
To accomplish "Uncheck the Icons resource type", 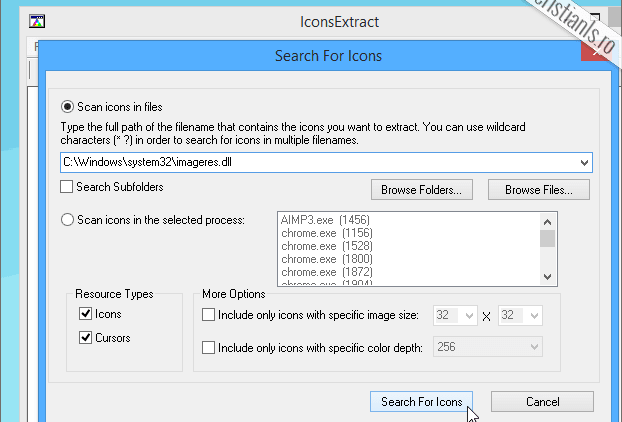I will [x=85, y=314].
